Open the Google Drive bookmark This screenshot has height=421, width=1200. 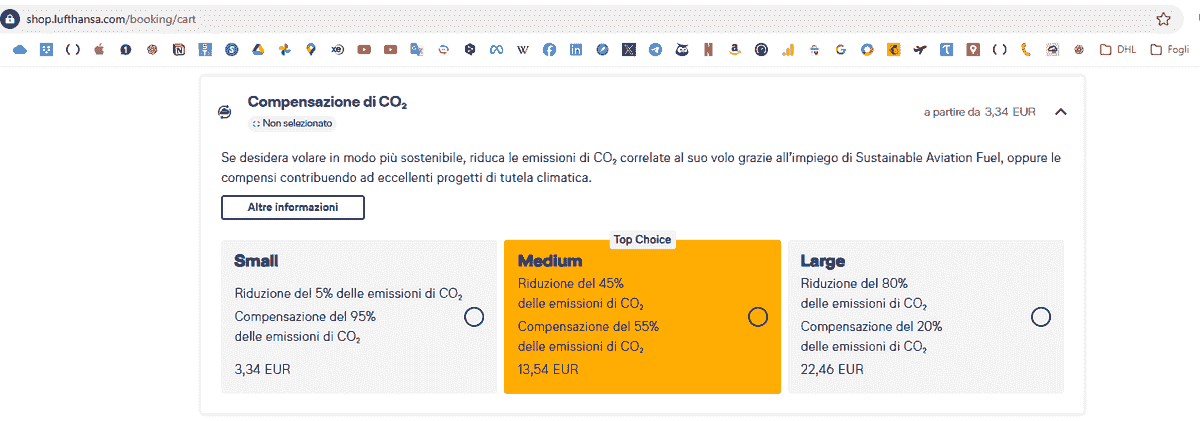coord(257,49)
